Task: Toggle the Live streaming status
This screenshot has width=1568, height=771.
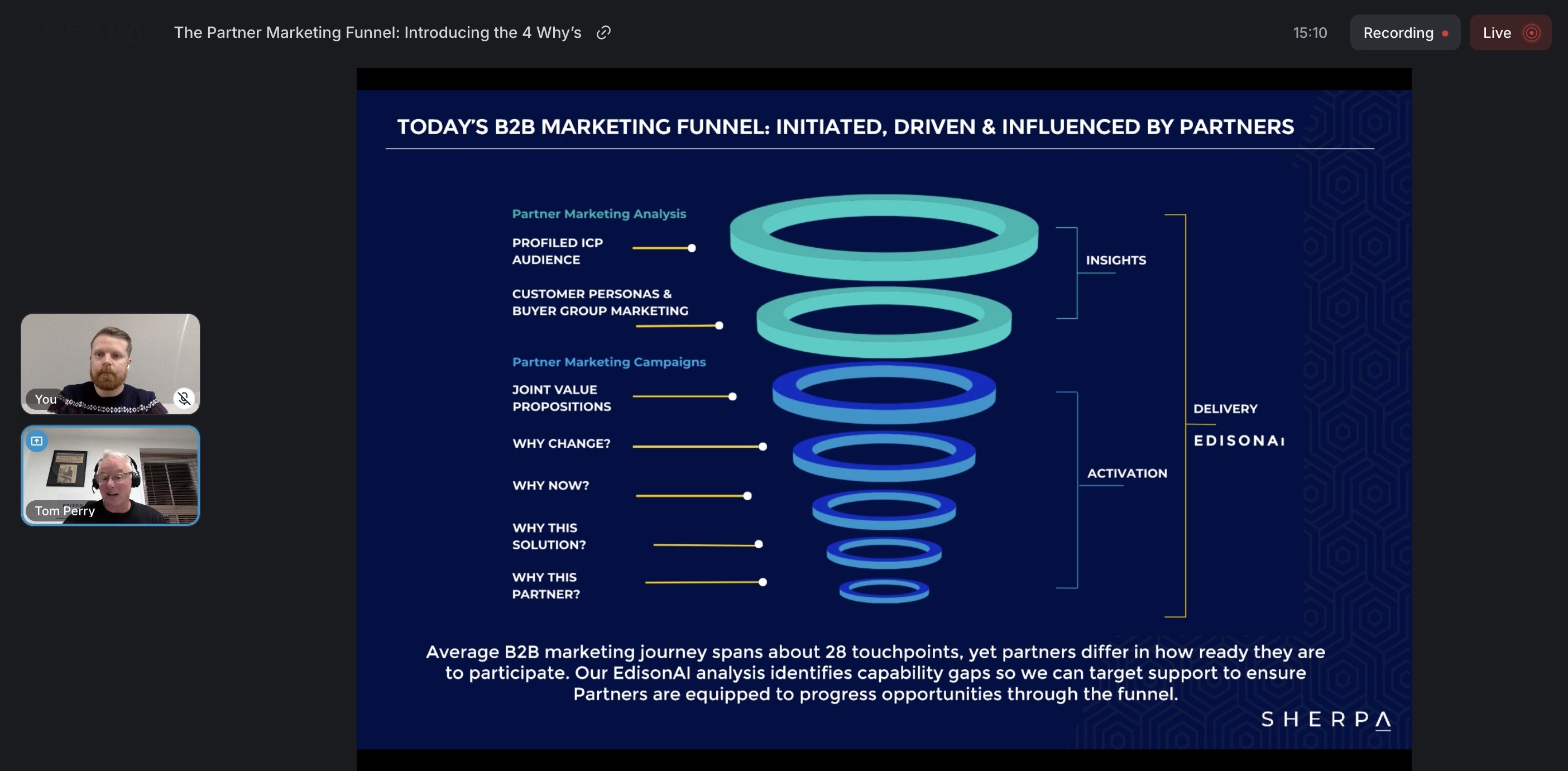Action: click(x=1510, y=32)
